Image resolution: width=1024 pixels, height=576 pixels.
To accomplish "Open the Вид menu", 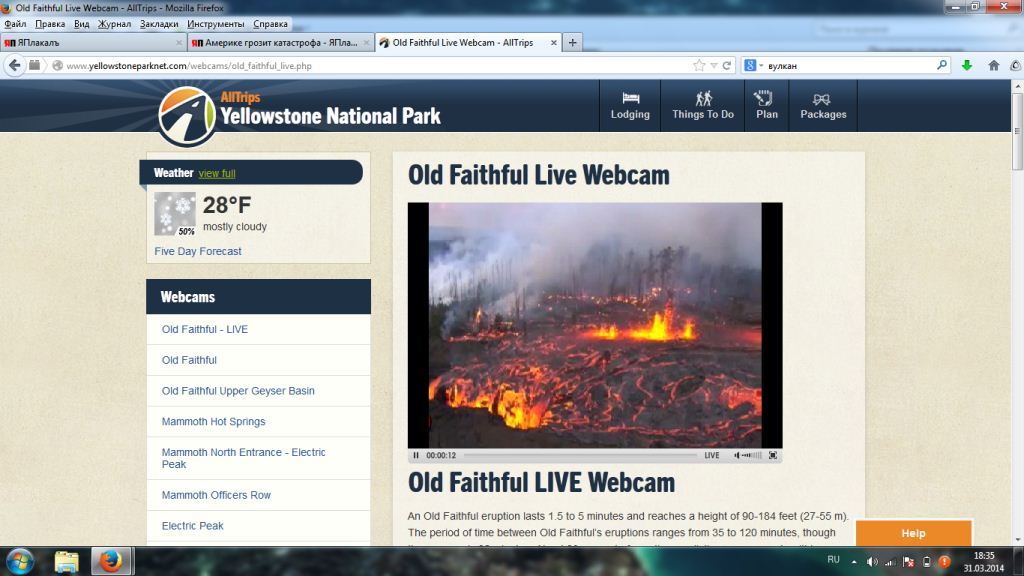I will click(82, 24).
